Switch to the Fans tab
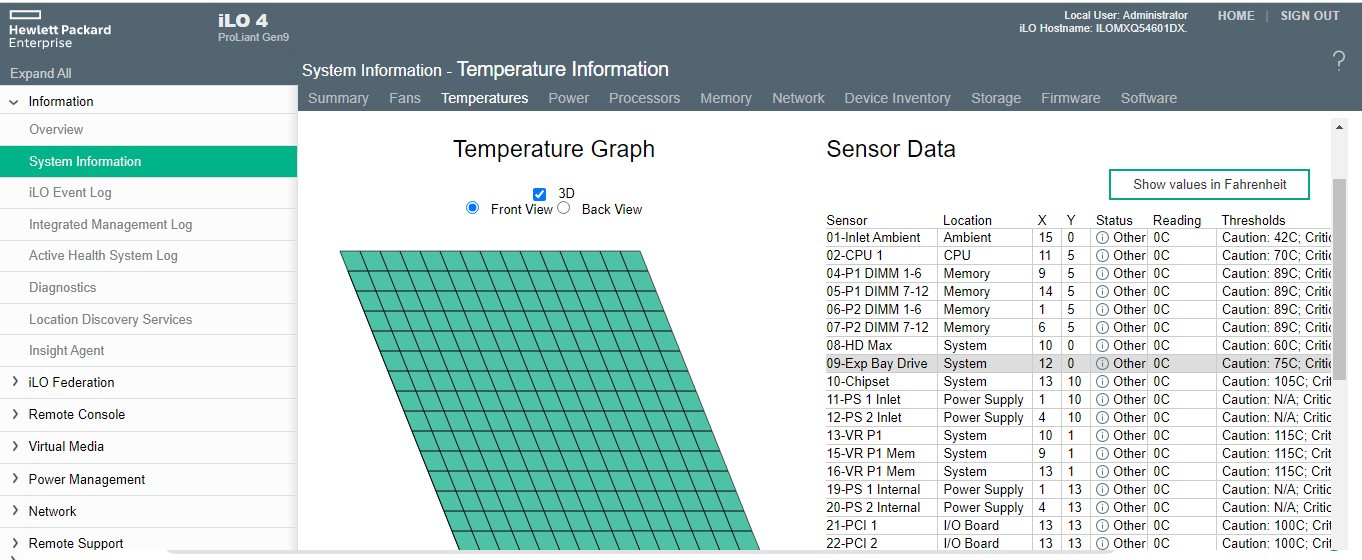This screenshot has width=1362, height=560. [x=405, y=98]
